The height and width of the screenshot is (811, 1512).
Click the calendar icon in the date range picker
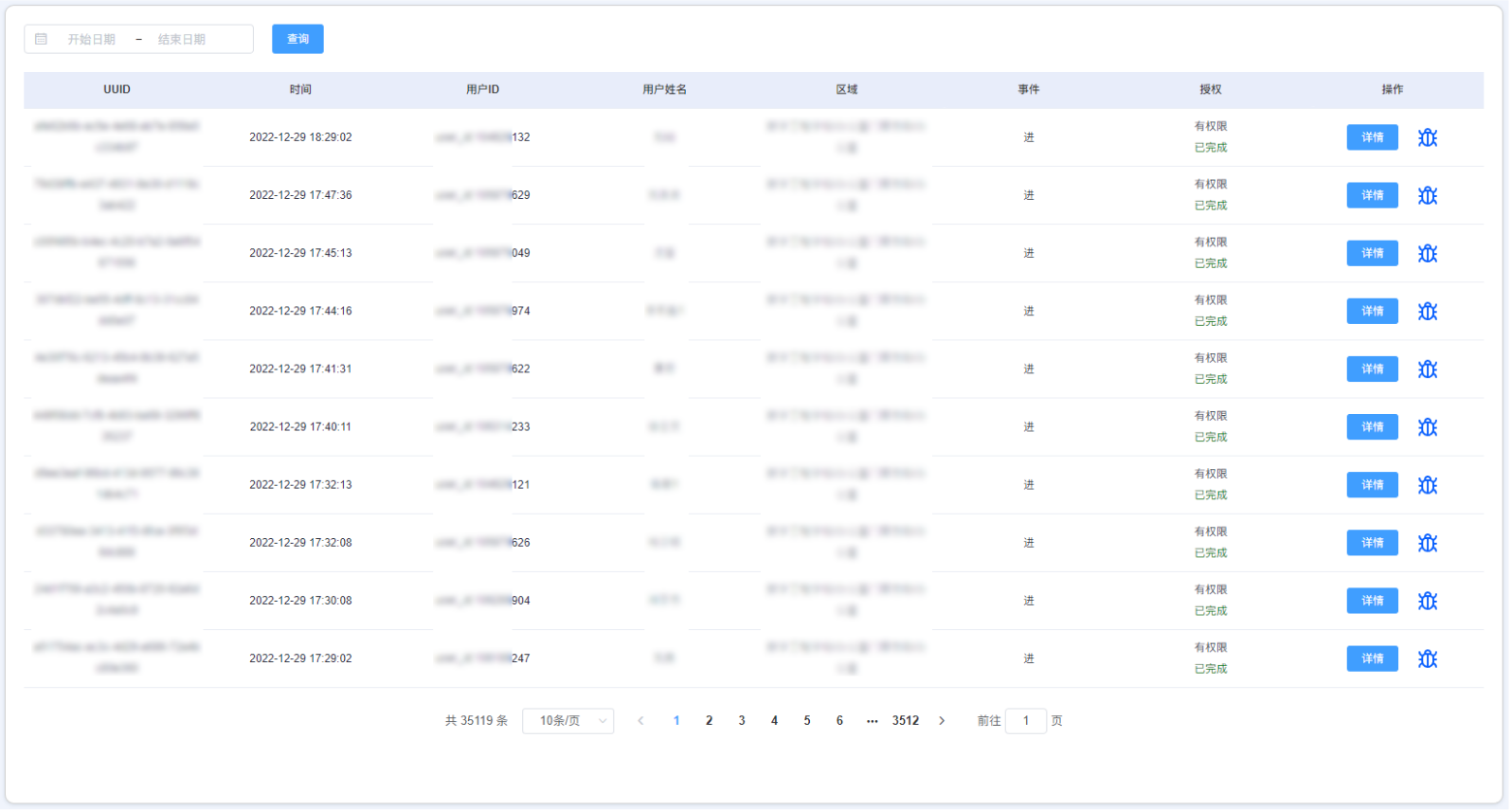click(x=41, y=39)
